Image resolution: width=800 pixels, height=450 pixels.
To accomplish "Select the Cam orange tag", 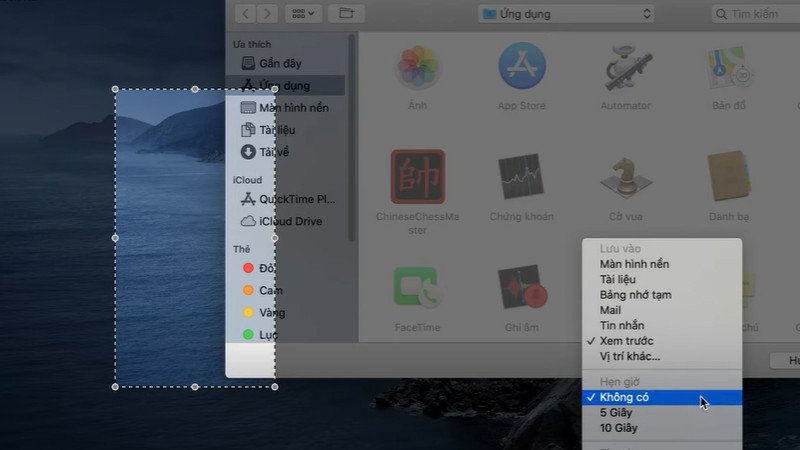I will (x=270, y=290).
